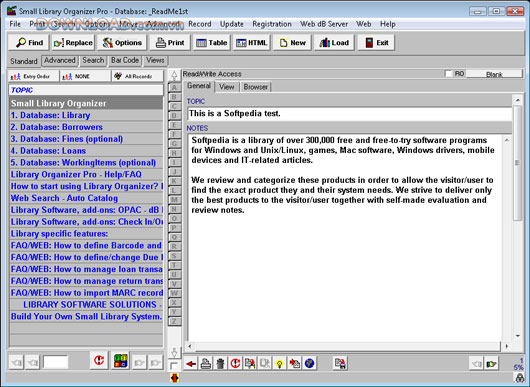Select '1. Database: Library' list row
This screenshot has height=387, width=530.
[86, 115]
